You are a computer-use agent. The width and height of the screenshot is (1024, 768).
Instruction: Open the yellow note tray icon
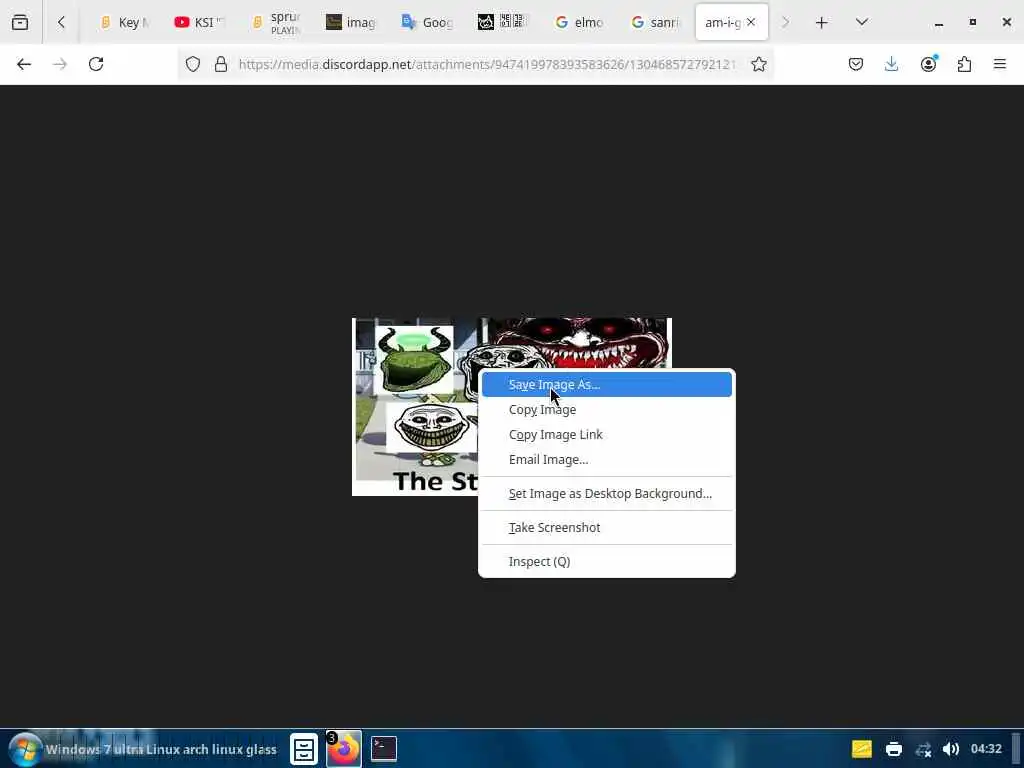pos(861,749)
